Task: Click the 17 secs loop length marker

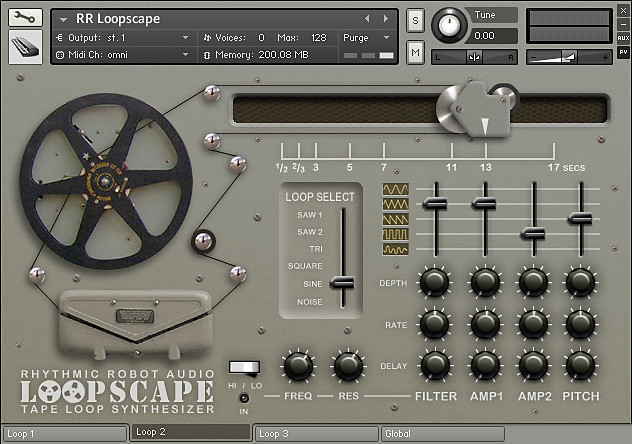Action: [x=566, y=168]
